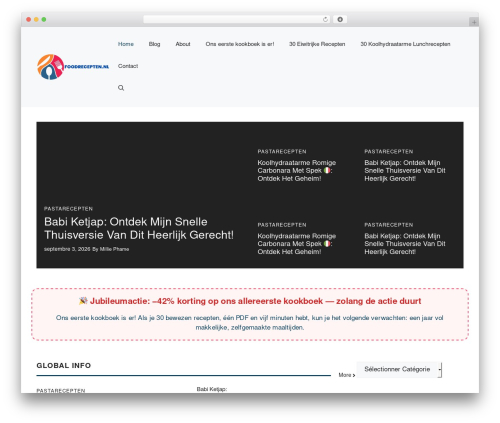The height and width of the screenshot is (423, 500).
Task: Click the 'septembre 3, 2026' post date
Action: pos(67,249)
